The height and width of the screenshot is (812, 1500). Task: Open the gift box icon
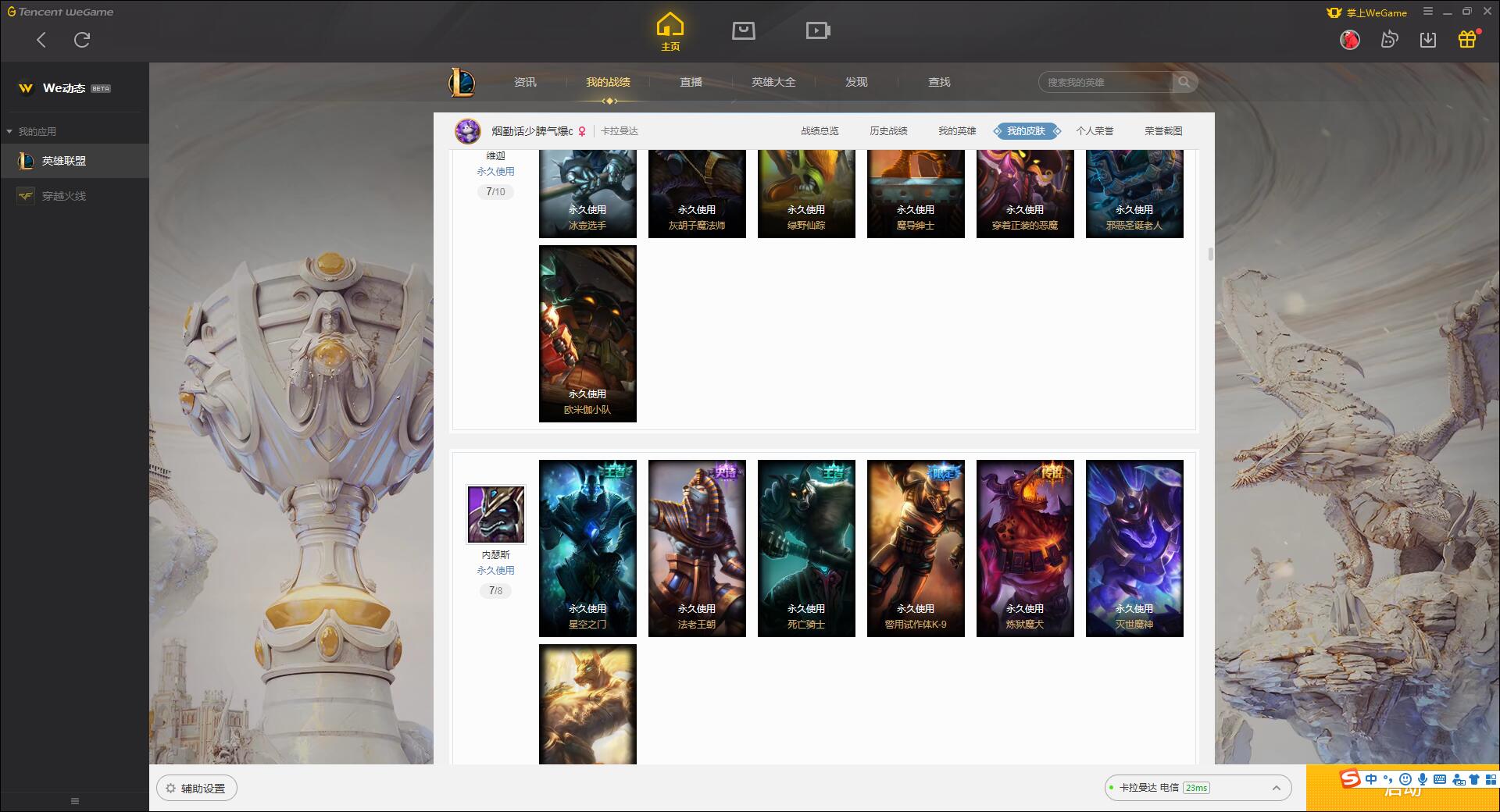point(1467,39)
